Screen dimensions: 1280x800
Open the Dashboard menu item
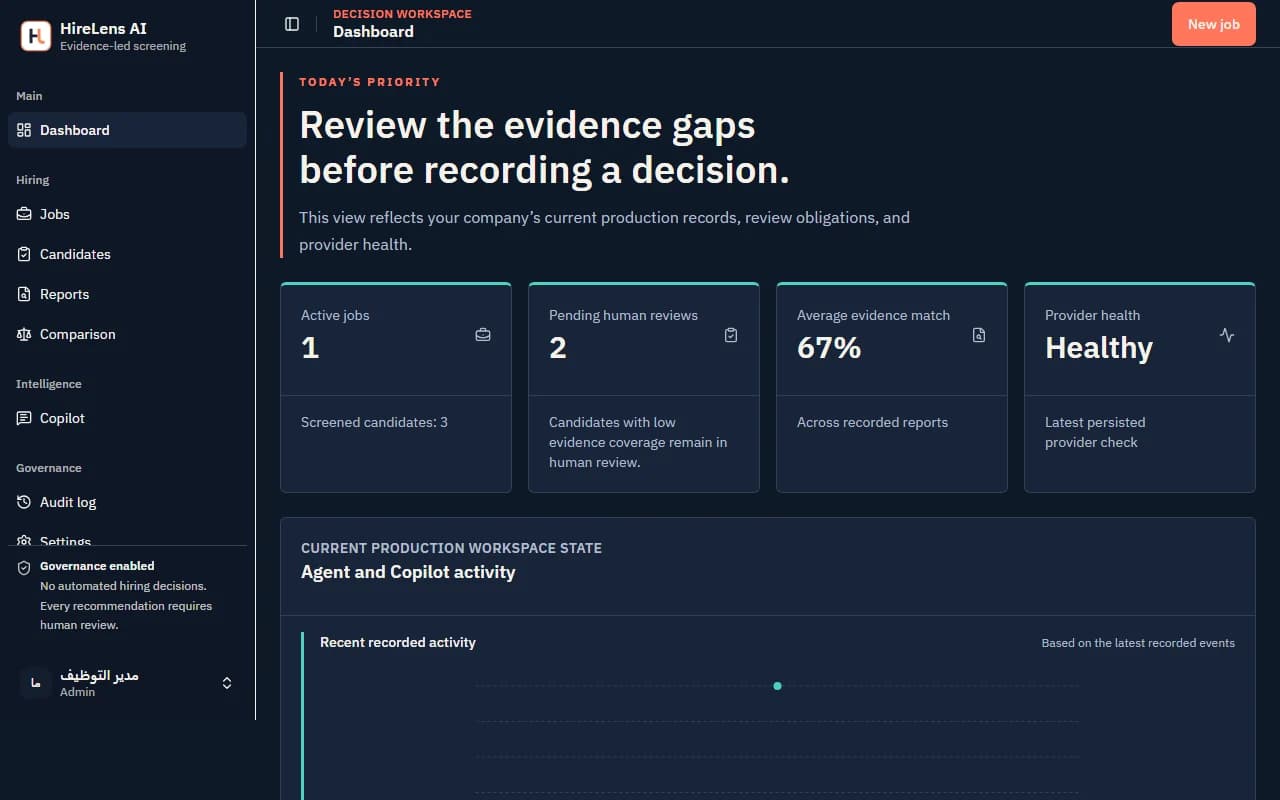pyautogui.click(x=127, y=130)
